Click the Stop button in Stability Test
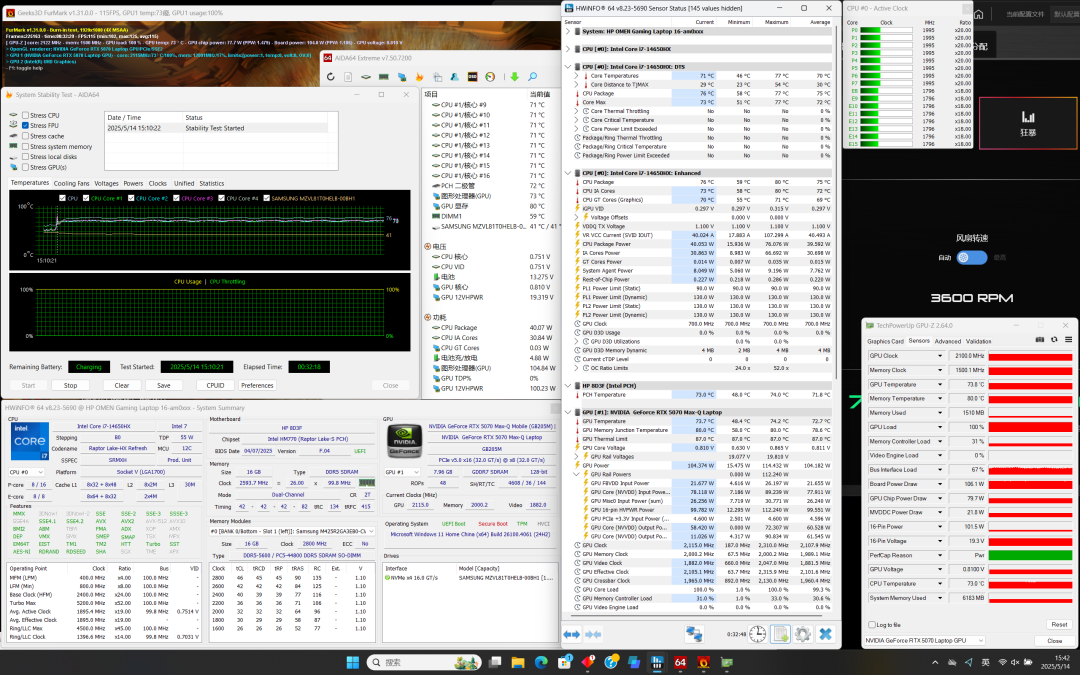1080x675 pixels. [x=70, y=385]
